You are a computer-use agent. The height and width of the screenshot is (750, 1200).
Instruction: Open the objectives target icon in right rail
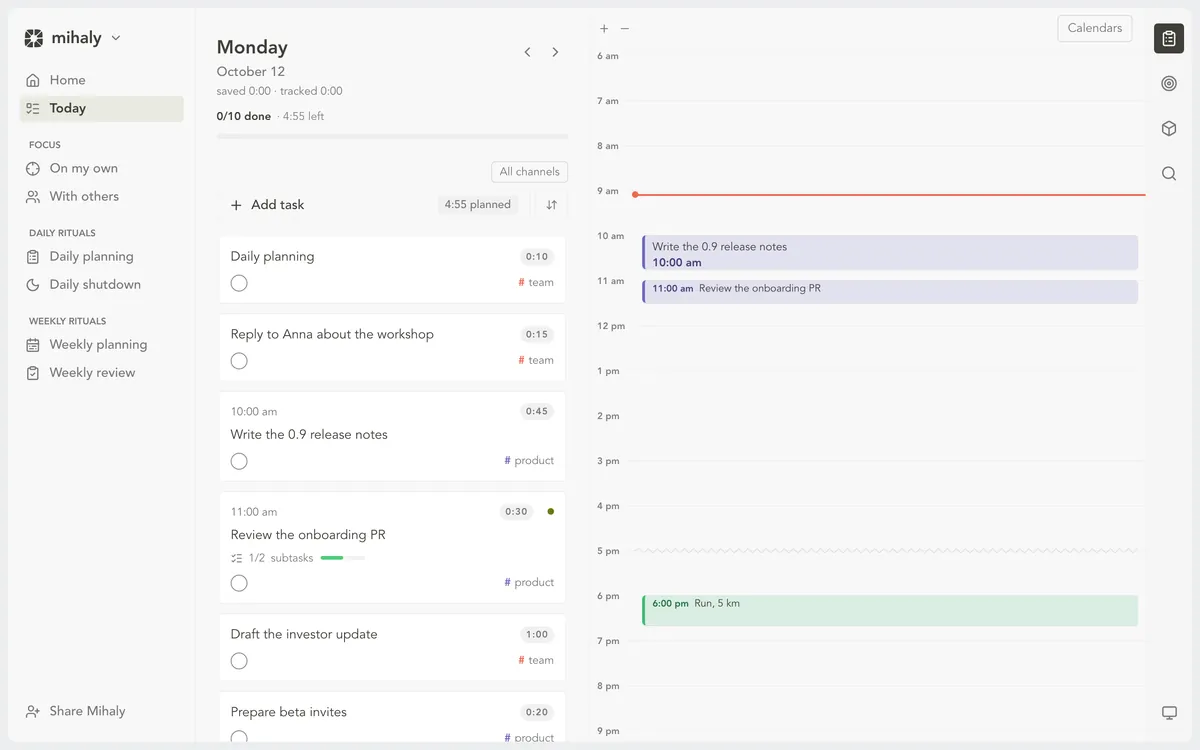coord(1169,84)
